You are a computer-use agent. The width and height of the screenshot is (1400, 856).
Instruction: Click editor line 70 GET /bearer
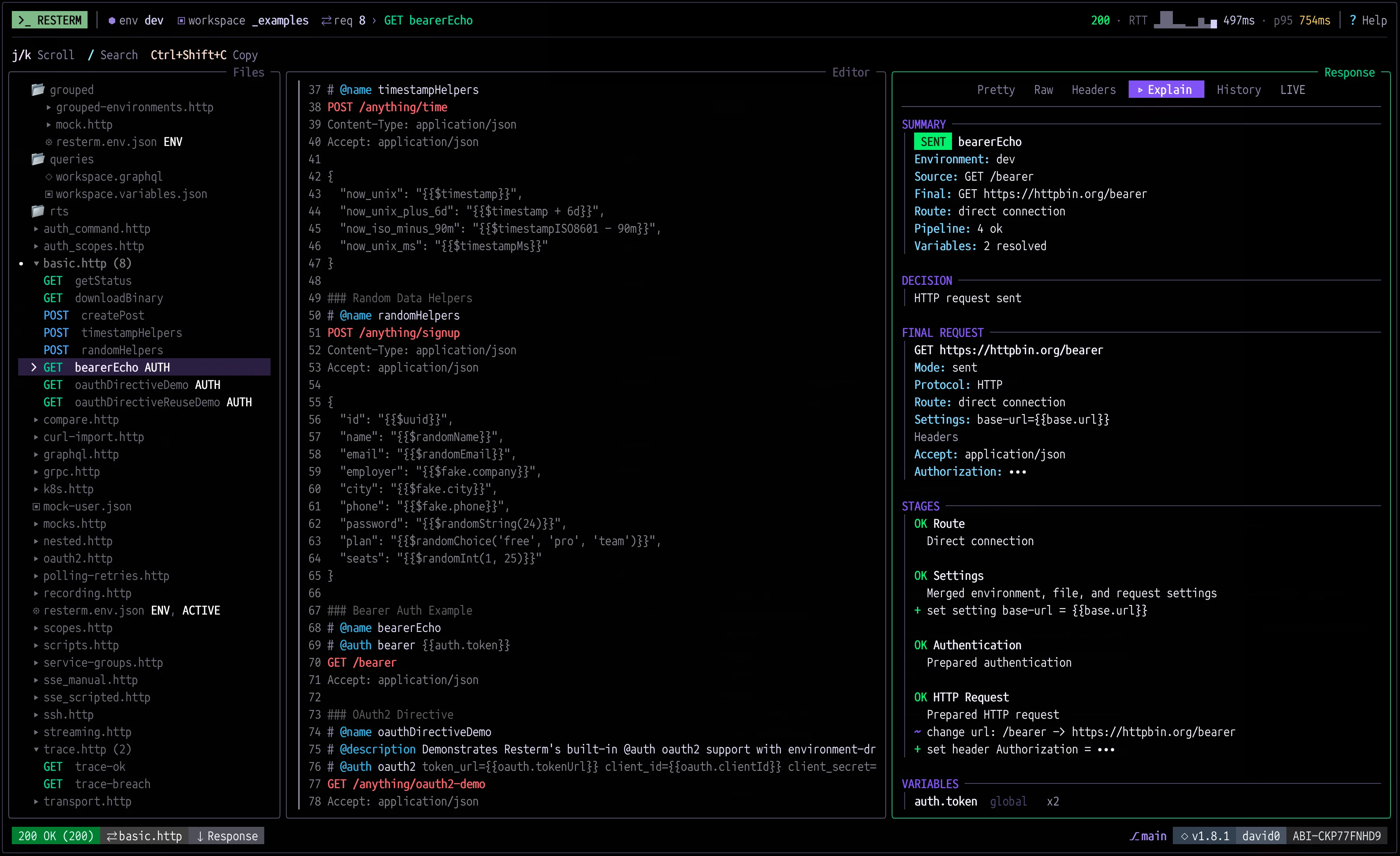coord(362,663)
